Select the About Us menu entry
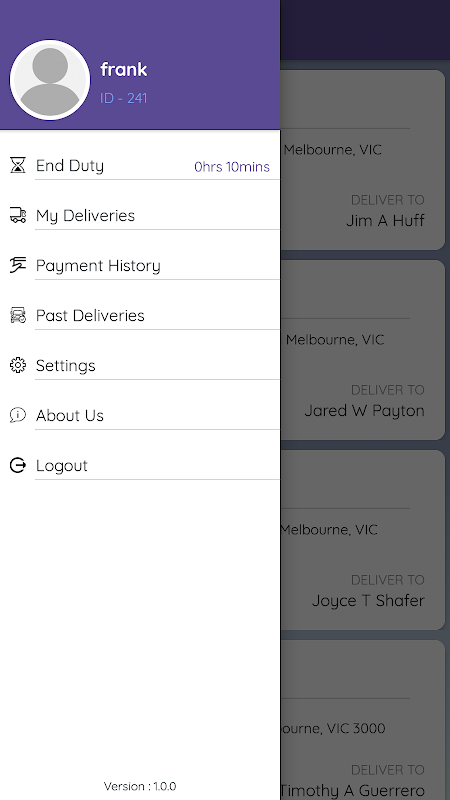The width and height of the screenshot is (450, 800). coord(140,415)
